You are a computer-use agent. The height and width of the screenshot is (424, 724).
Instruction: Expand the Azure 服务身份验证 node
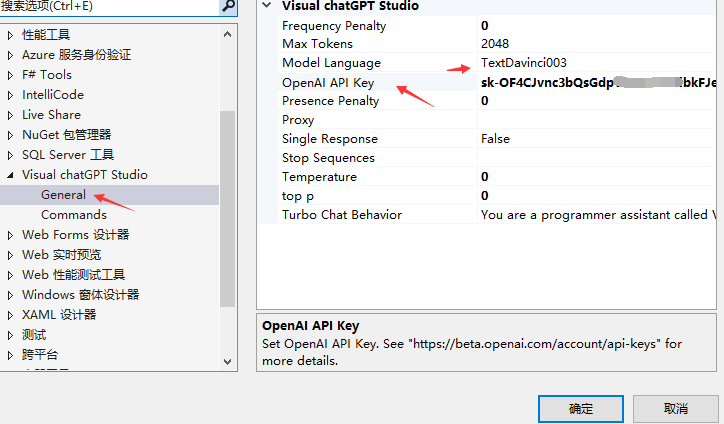tap(11, 55)
